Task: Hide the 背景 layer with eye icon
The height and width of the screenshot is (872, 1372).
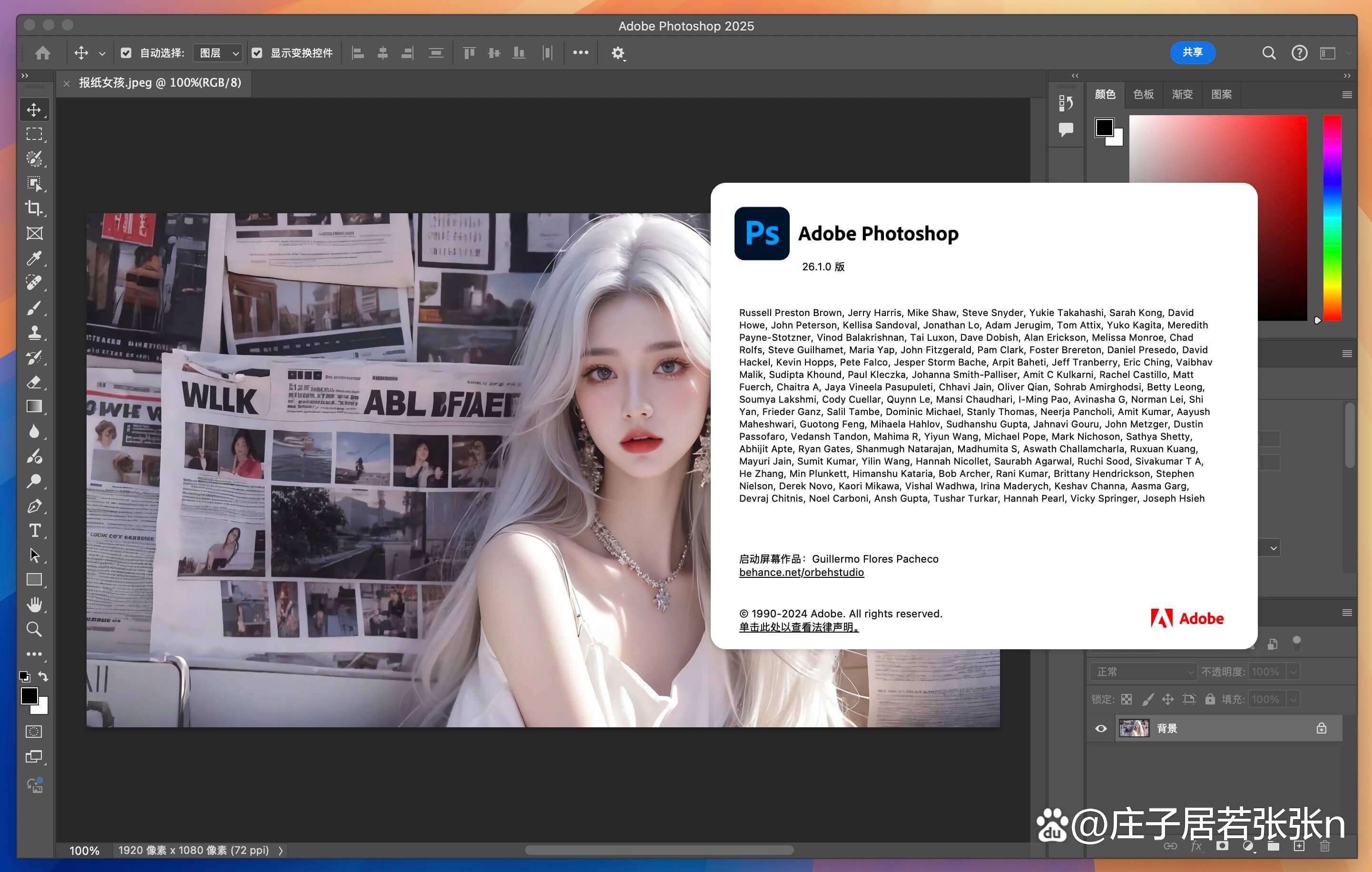Action: pos(1101,728)
